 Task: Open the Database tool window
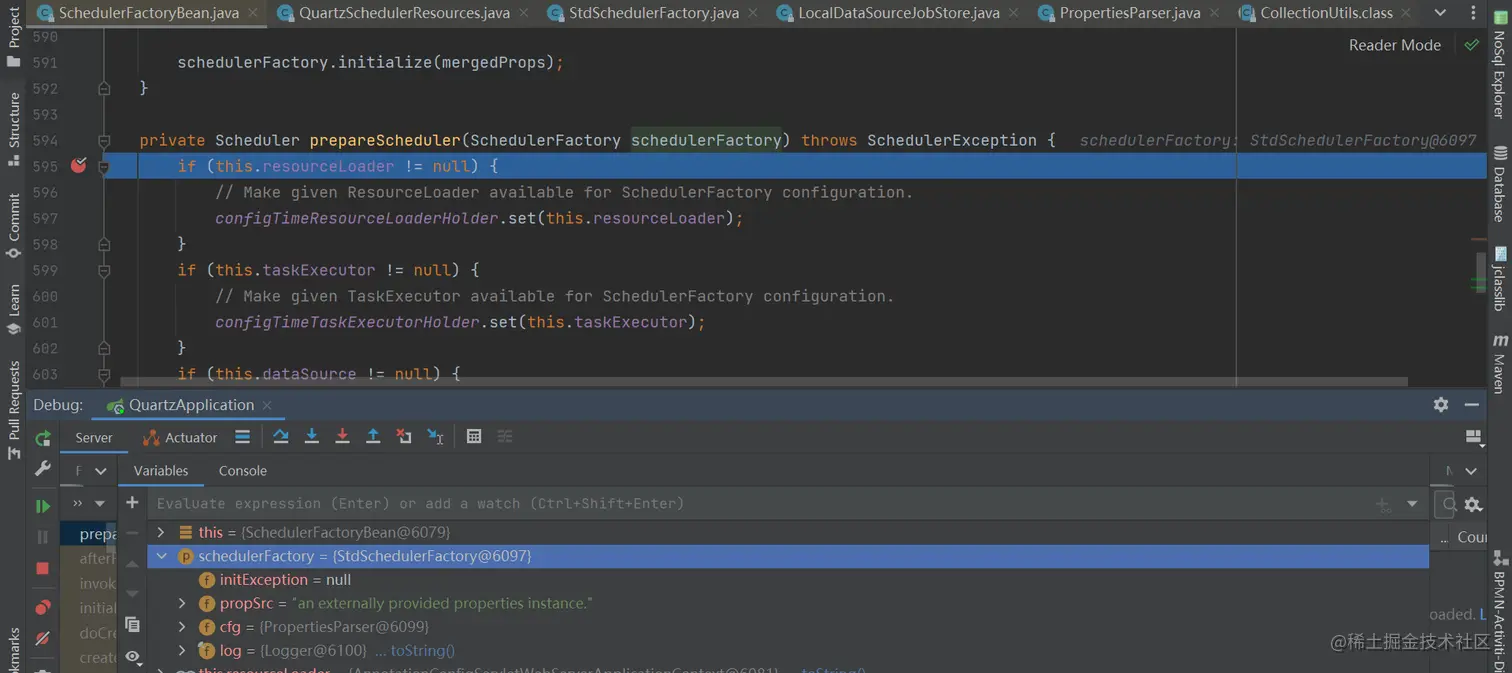[x=1499, y=185]
